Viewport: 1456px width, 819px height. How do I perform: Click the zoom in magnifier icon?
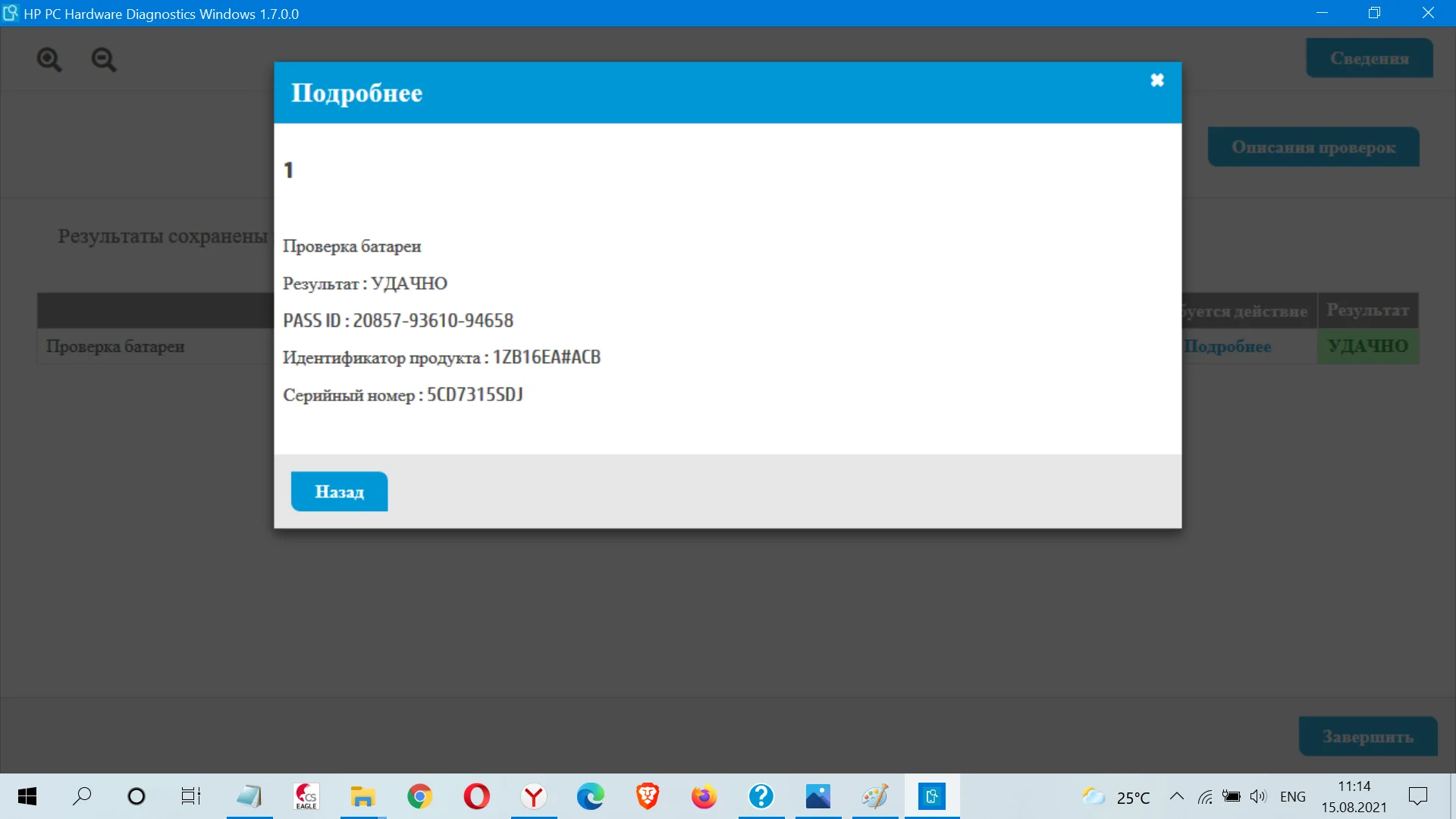tap(49, 59)
